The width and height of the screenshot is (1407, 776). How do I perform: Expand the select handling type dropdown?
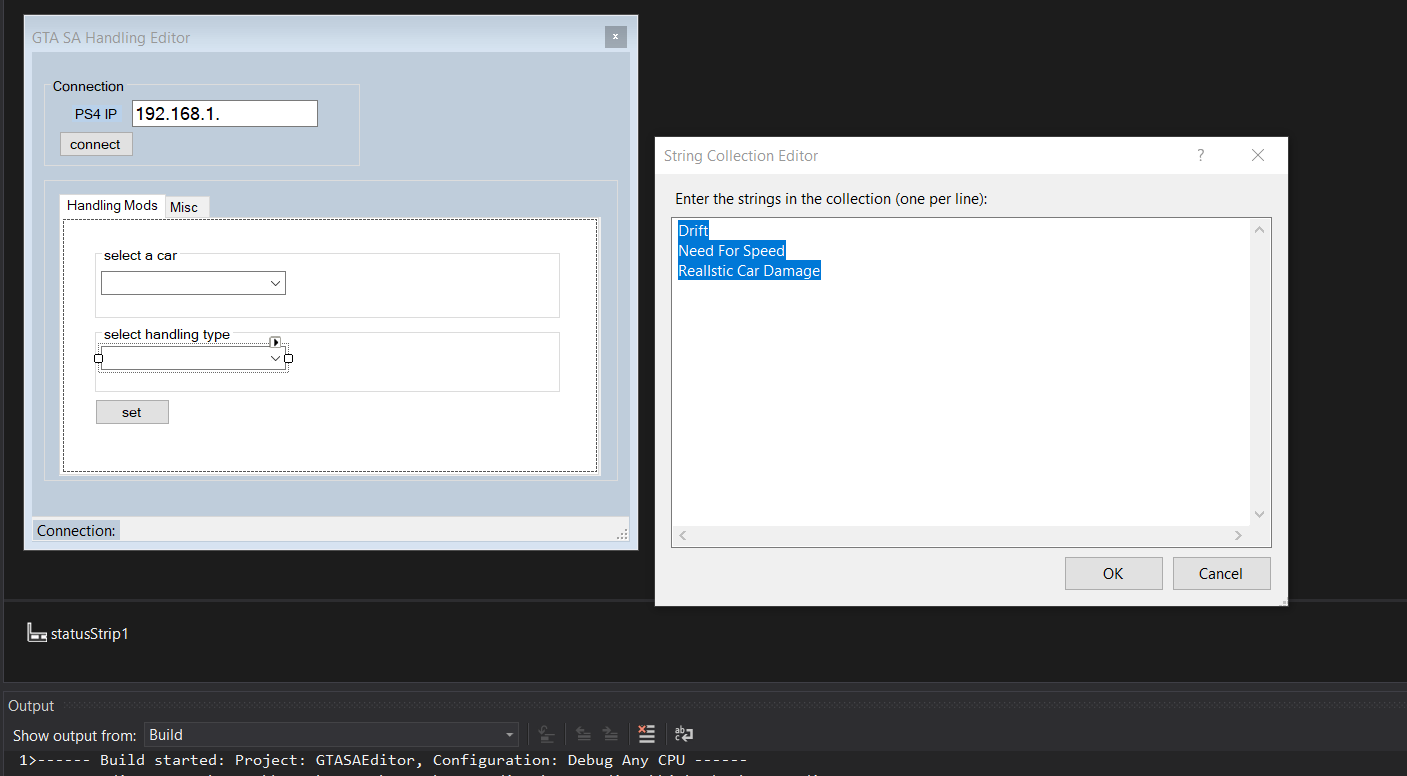coord(275,357)
